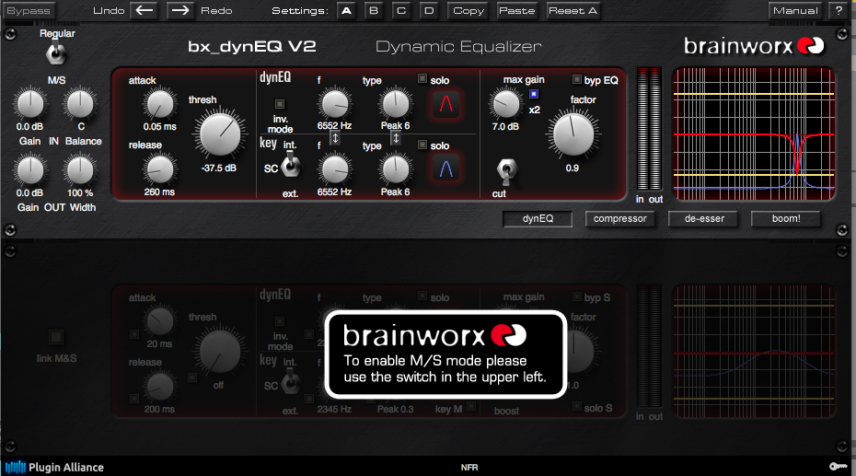Click the factor knob at 0.9
This screenshot has height=476, width=856.
[573, 134]
